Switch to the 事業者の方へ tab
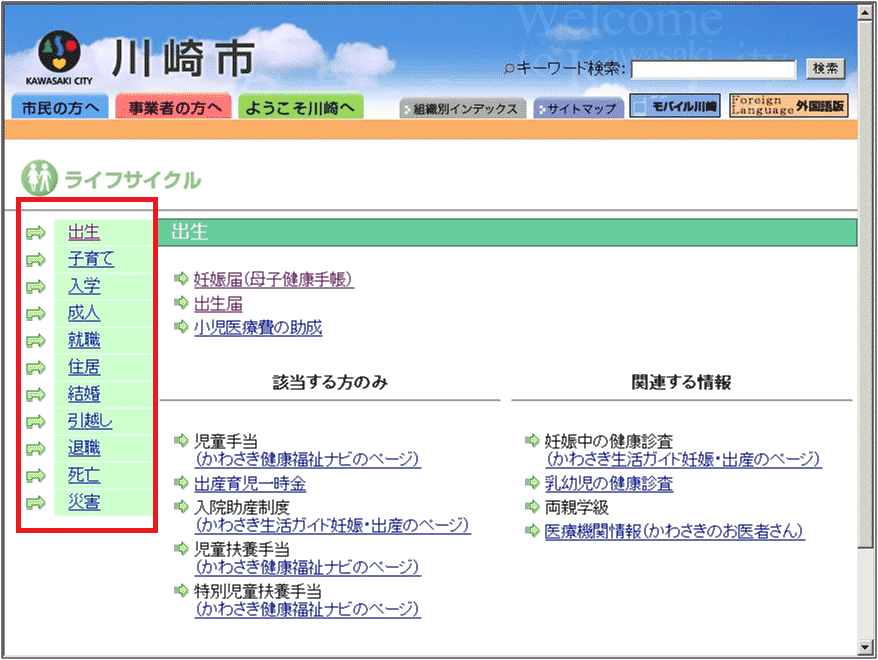 (x=173, y=108)
